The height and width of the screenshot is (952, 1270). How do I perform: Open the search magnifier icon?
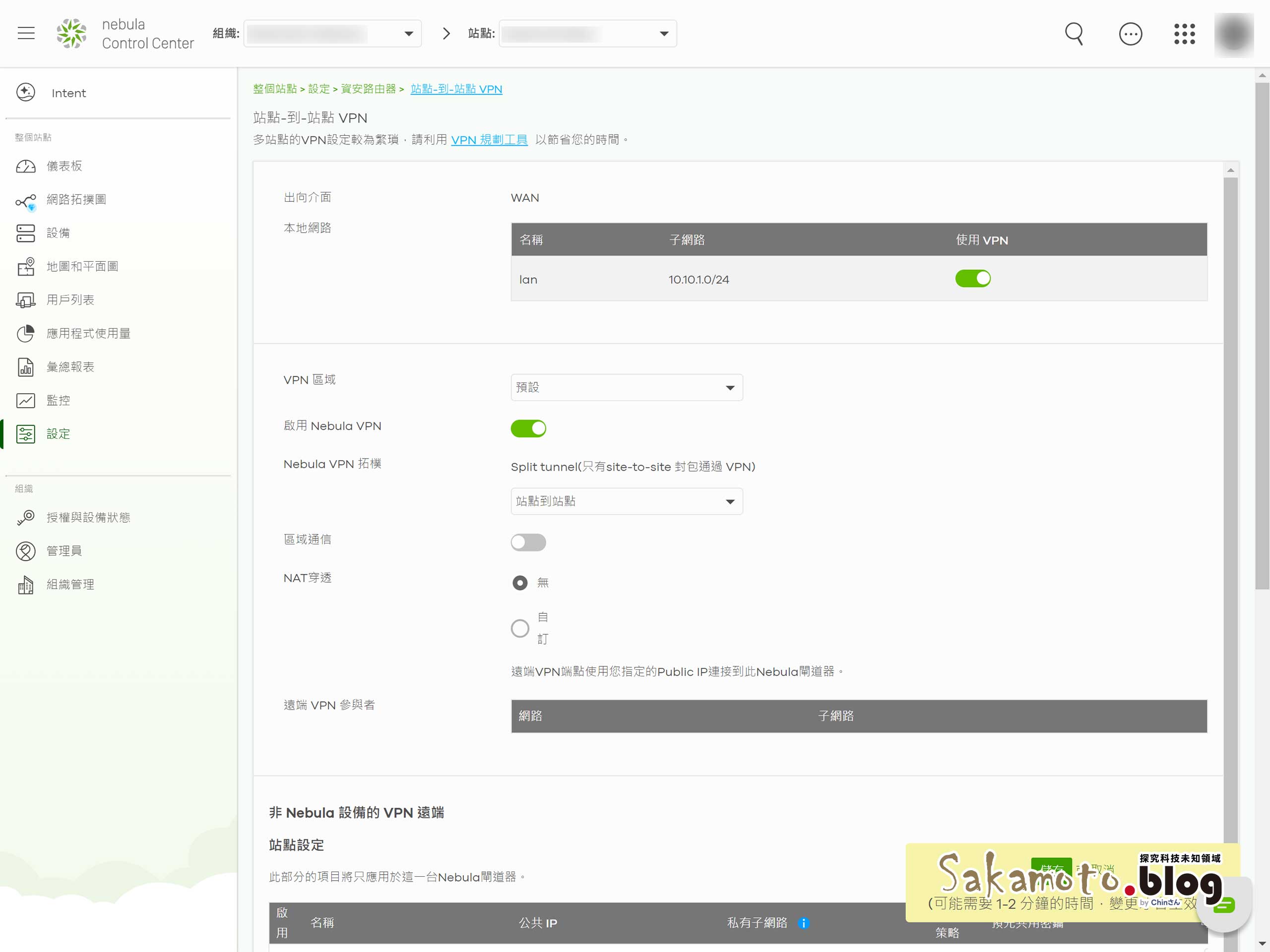[x=1074, y=33]
